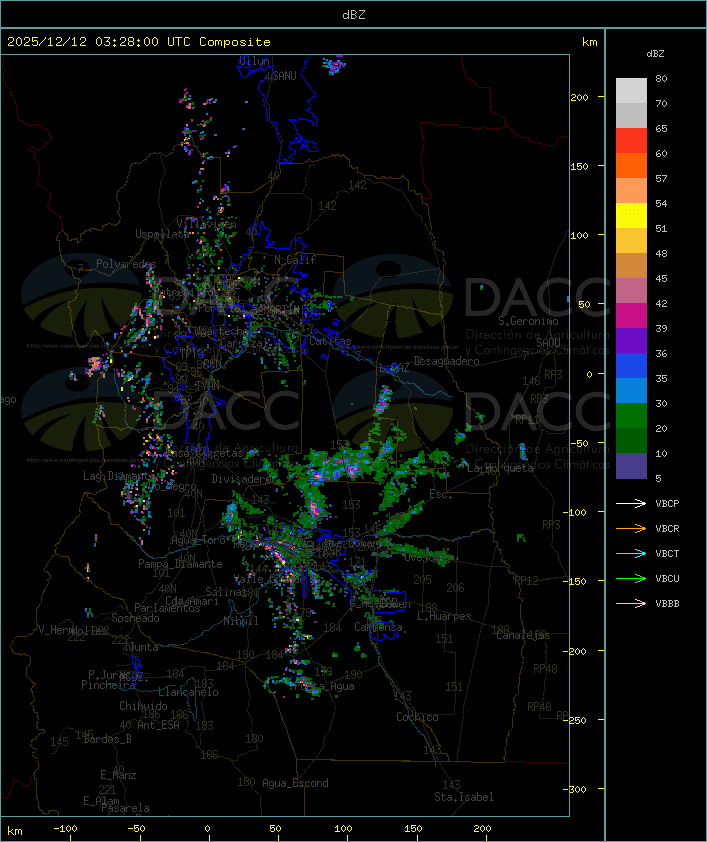
Task: Click the pink VBBB arrow icon
Action: (631, 604)
